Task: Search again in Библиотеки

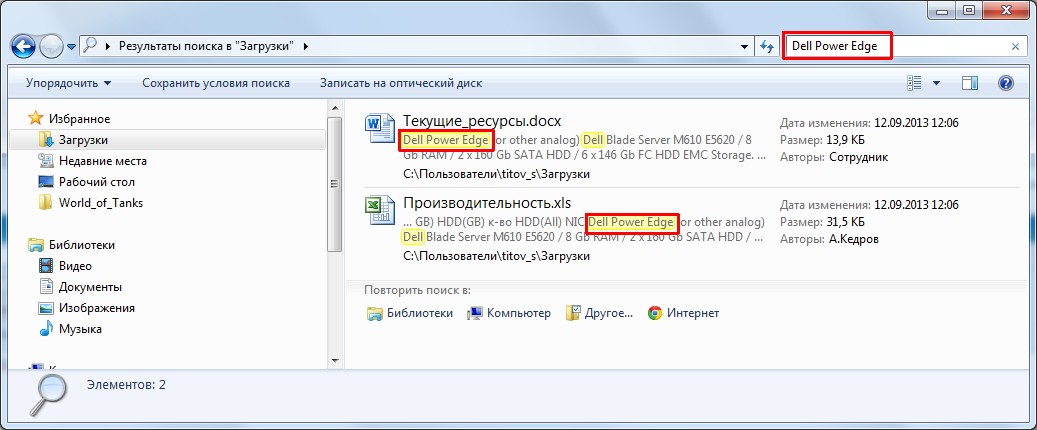Action: tap(409, 313)
